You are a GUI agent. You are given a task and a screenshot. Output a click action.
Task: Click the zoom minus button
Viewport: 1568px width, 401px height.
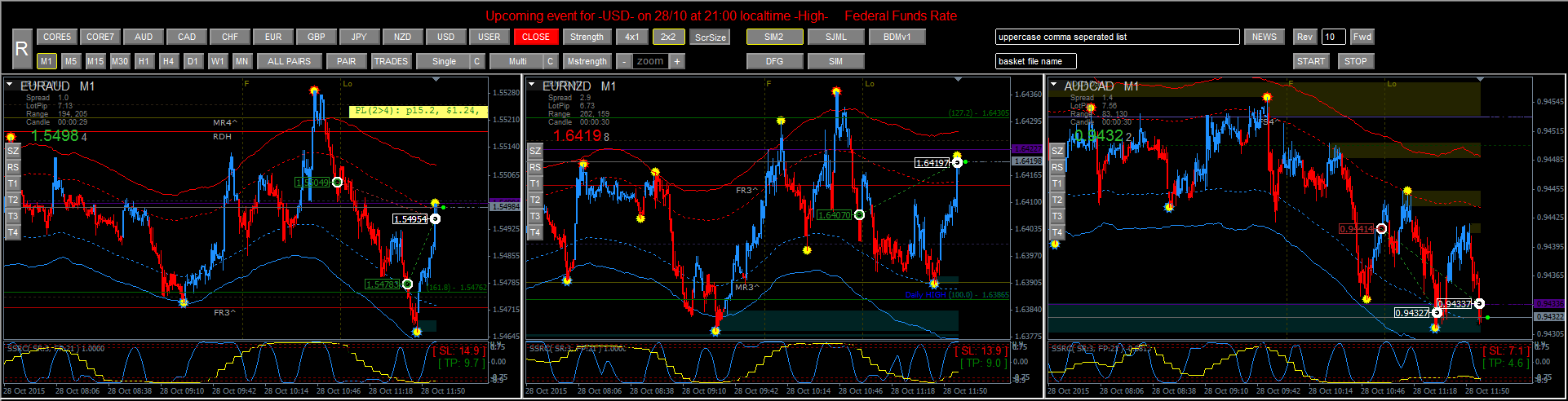pos(624,61)
